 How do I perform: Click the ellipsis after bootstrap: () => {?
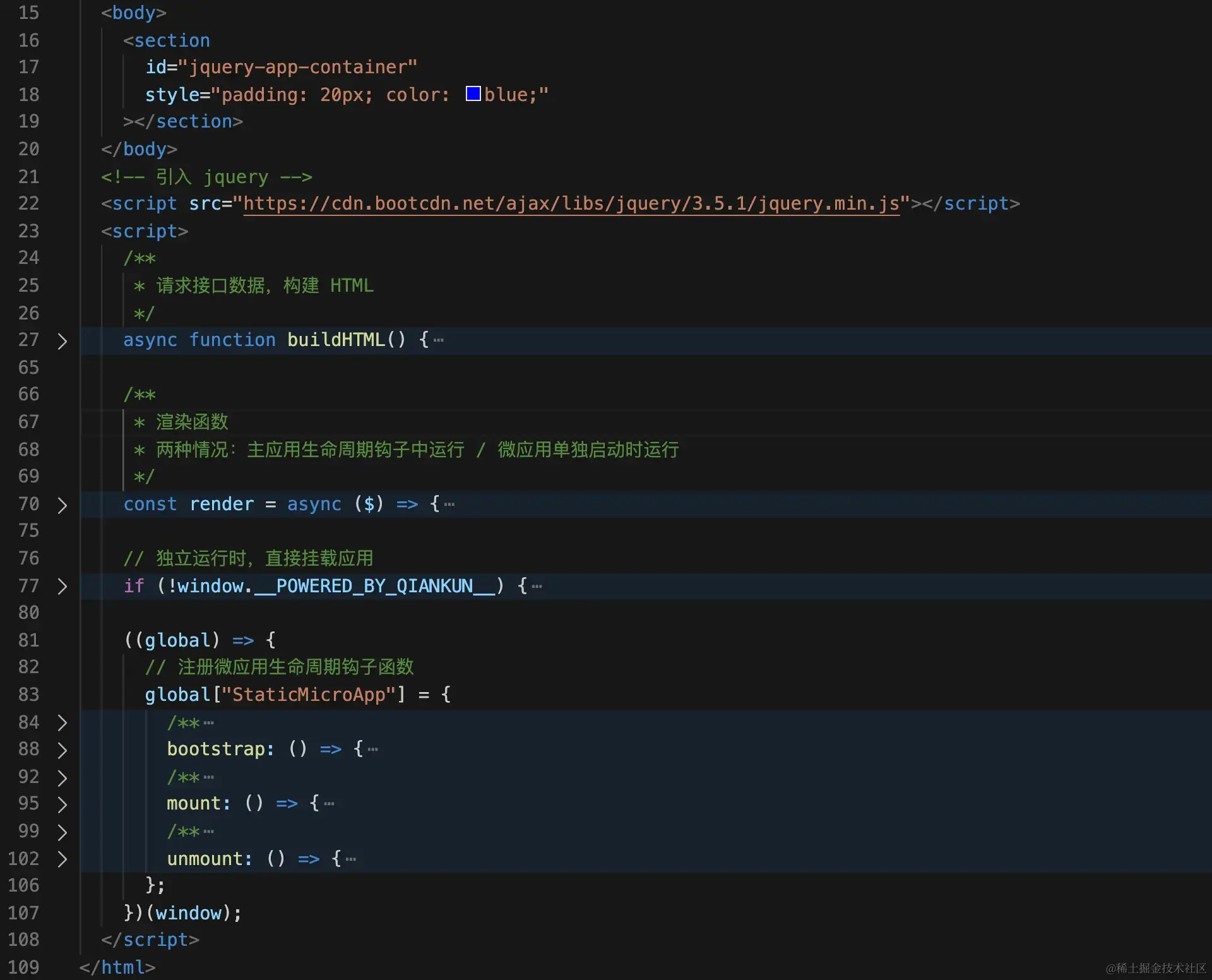[x=373, y=750]
